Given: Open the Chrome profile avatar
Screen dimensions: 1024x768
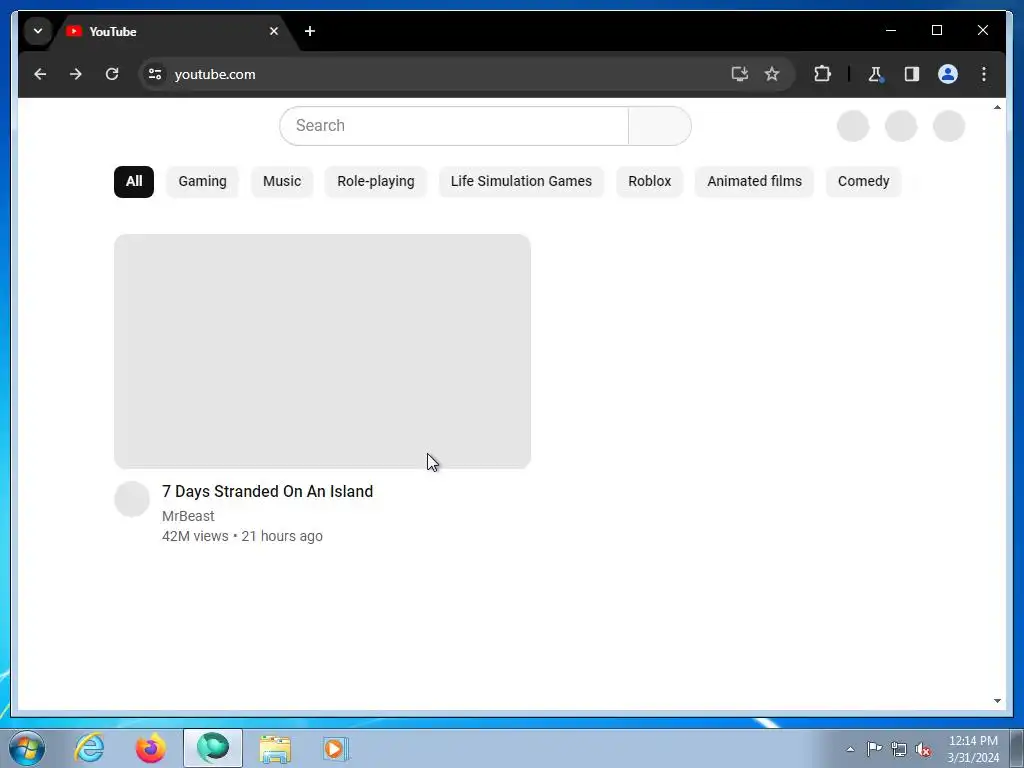Looking at the screenshot, I should coord(948,74).
